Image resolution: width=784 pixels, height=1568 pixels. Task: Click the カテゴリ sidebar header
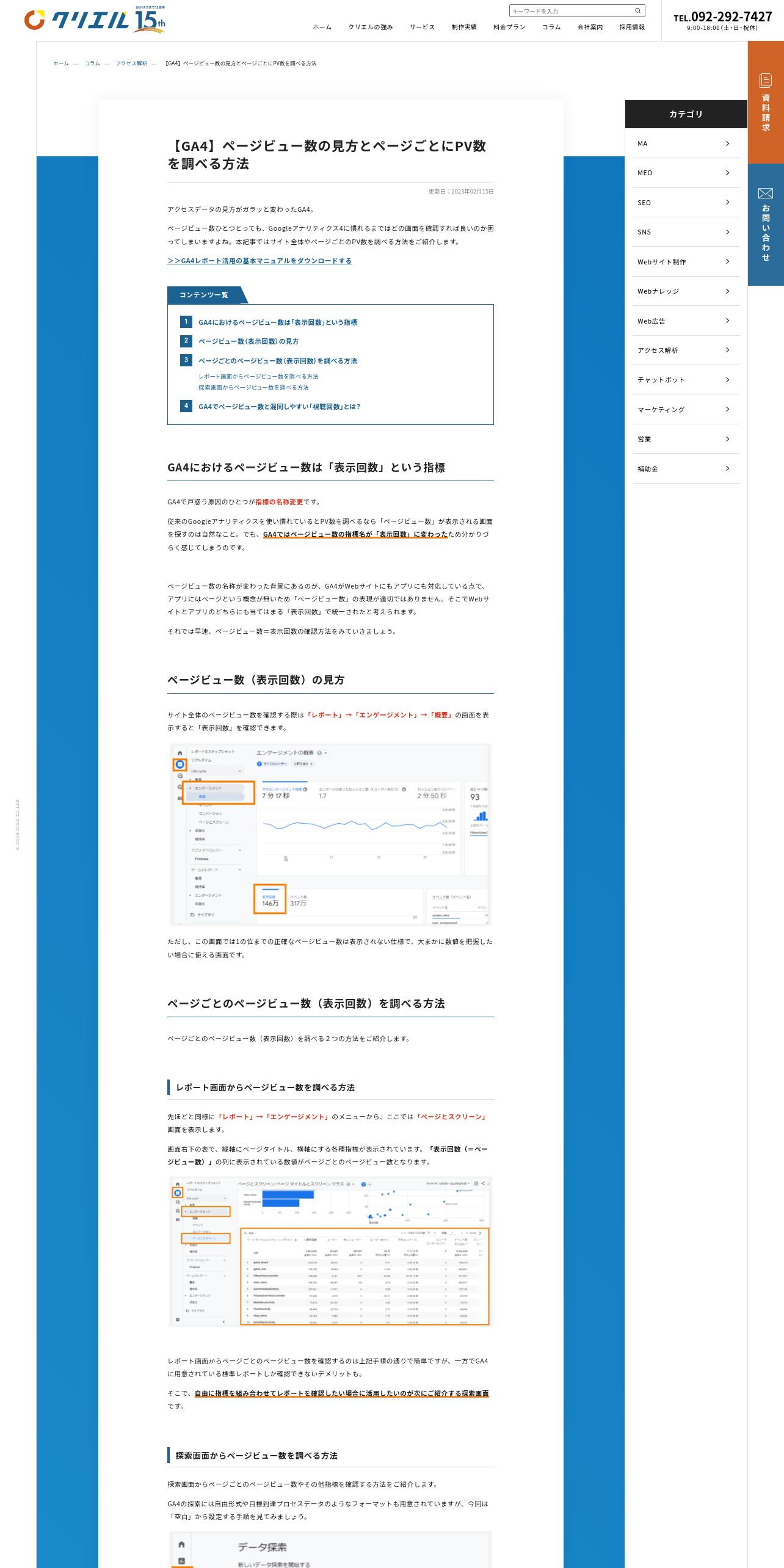[x=686, y=114]
